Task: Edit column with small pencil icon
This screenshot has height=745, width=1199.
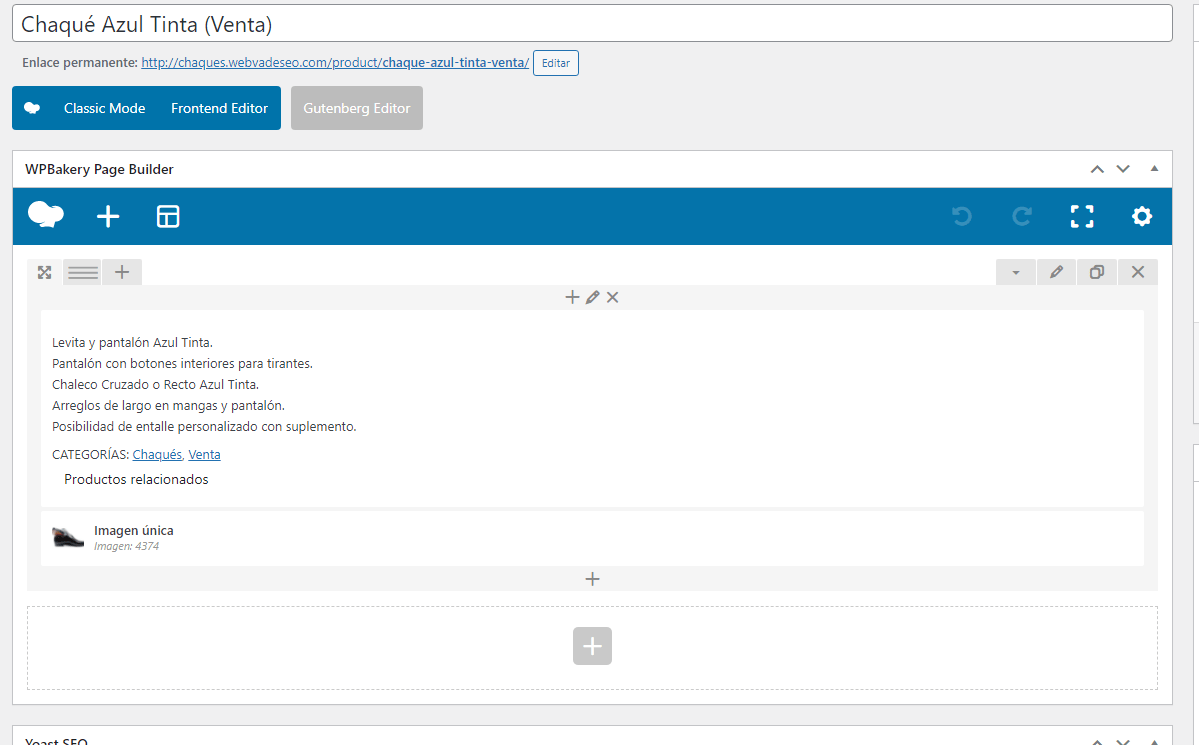Action: [593, 297]
